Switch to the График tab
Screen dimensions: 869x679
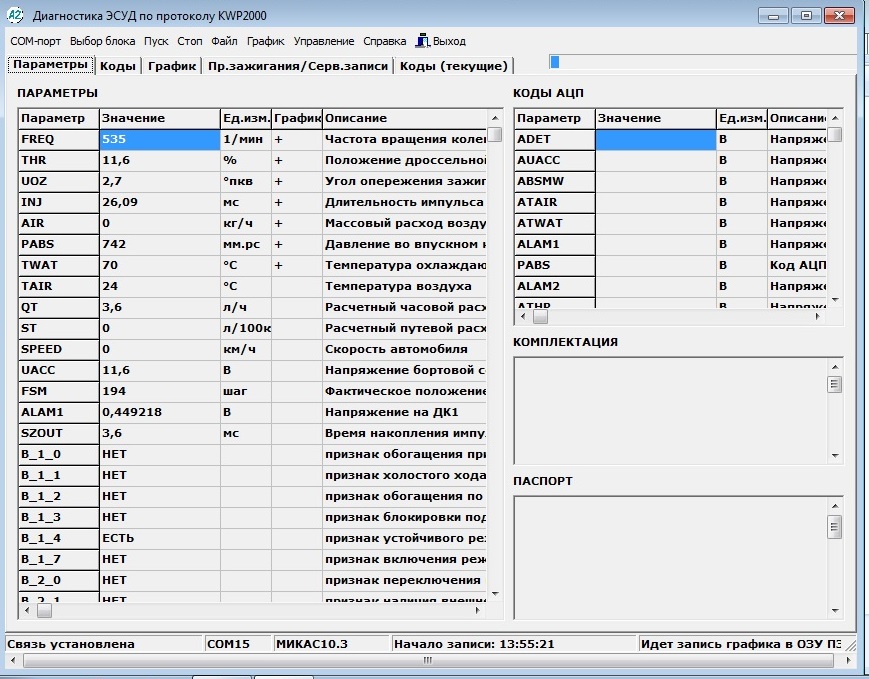172,66
